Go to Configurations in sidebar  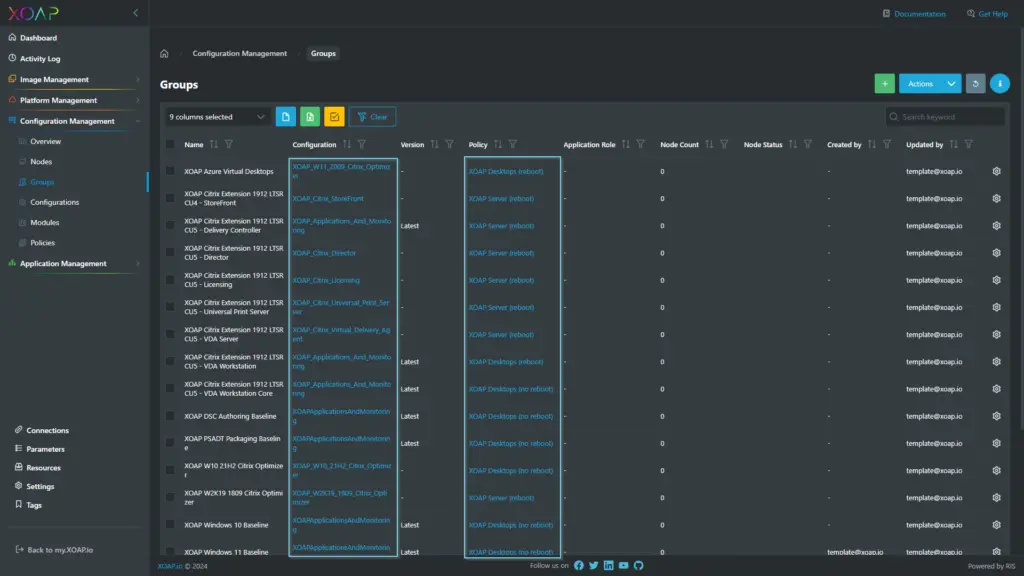click(54, 202)
